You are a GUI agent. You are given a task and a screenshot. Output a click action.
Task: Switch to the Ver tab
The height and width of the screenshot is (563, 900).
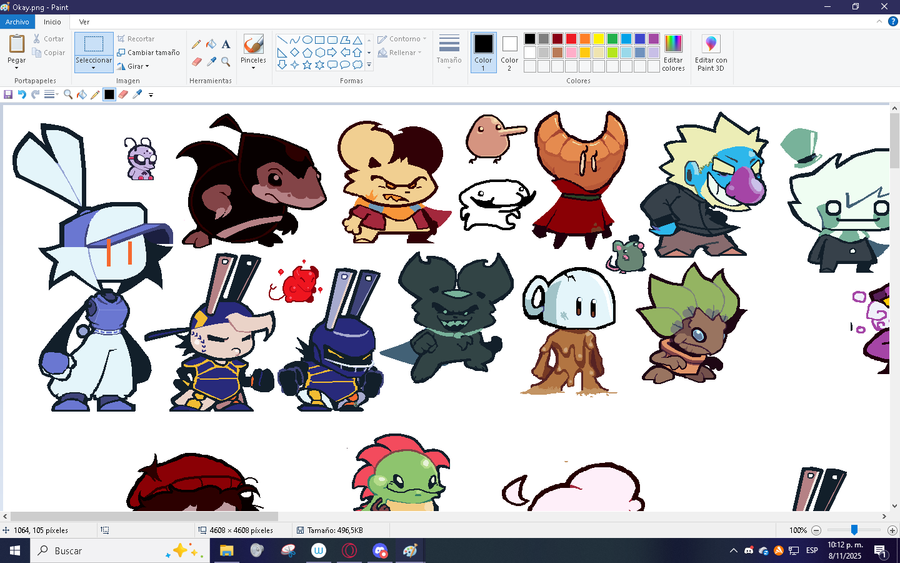(x=84, y=22)
